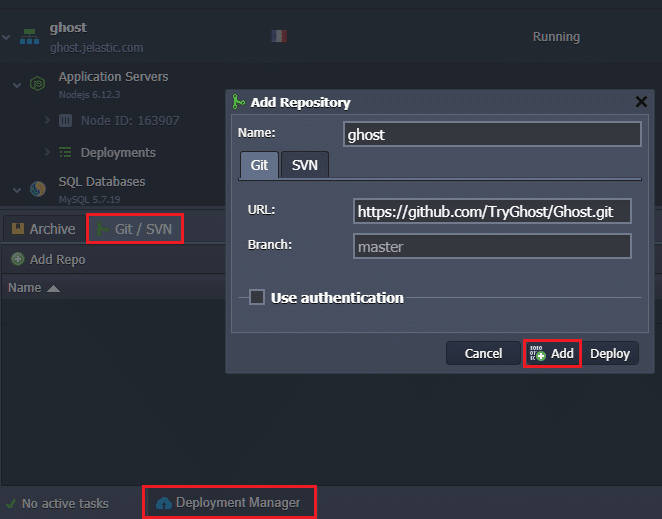Click the Nodejs 6.12.3 version label
The image size is (662, 519).
(x=90, y=95)
